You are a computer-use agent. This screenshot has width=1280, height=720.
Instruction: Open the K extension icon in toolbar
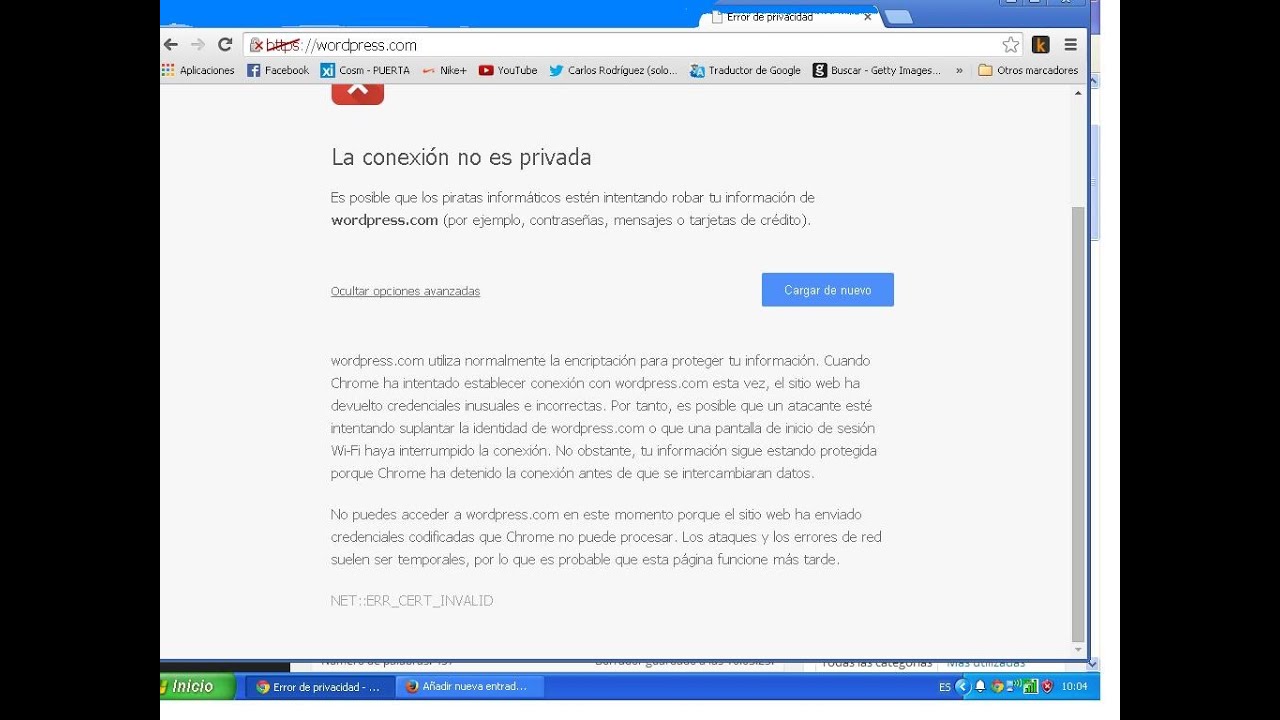coord(1041,45)
